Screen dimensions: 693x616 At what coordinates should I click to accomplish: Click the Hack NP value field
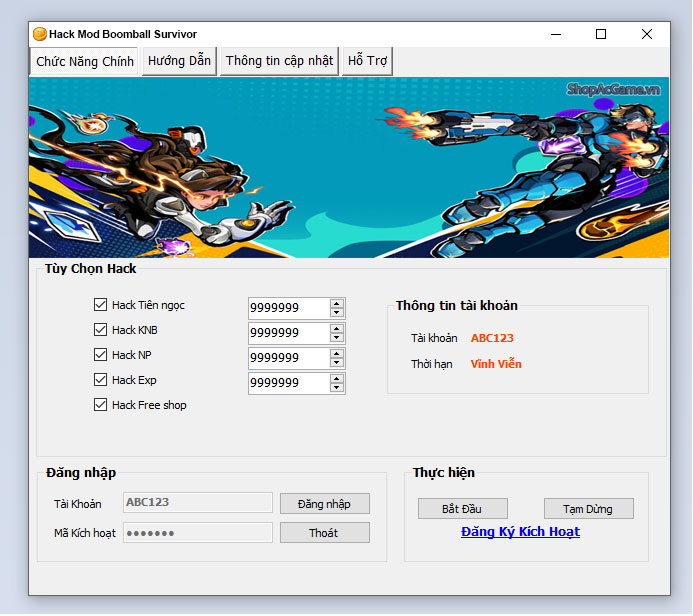click(x=289, y=358)
